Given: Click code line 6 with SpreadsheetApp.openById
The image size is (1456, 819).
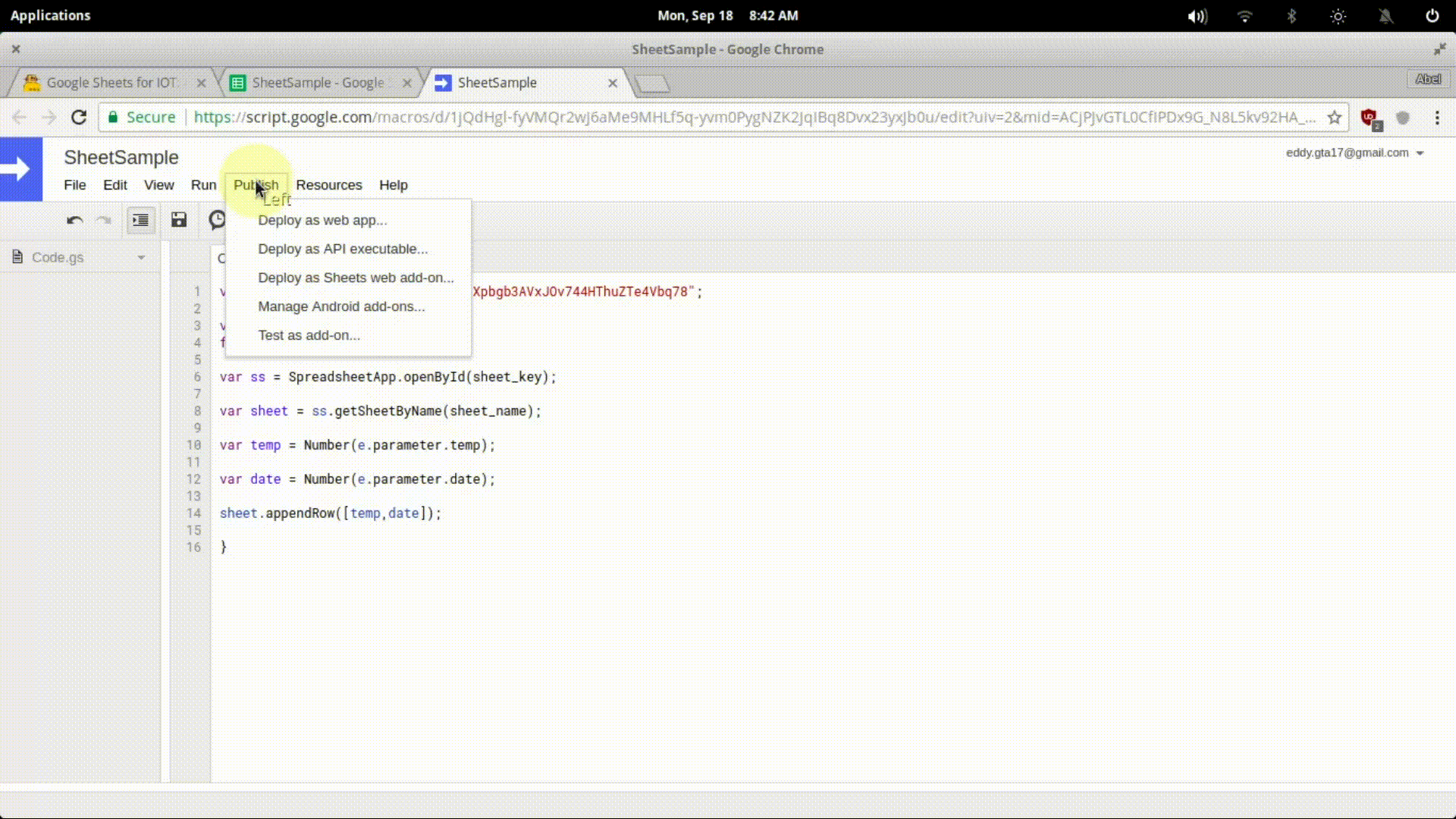Looking at the screenshot, I should click(x=388, y=377).
